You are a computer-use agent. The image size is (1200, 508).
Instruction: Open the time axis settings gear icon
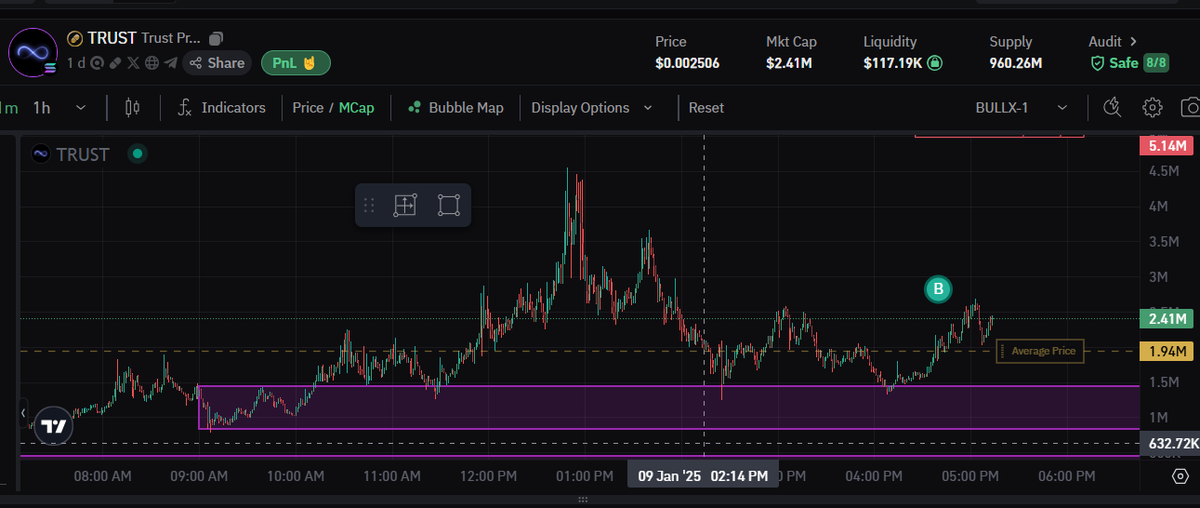1179,477
